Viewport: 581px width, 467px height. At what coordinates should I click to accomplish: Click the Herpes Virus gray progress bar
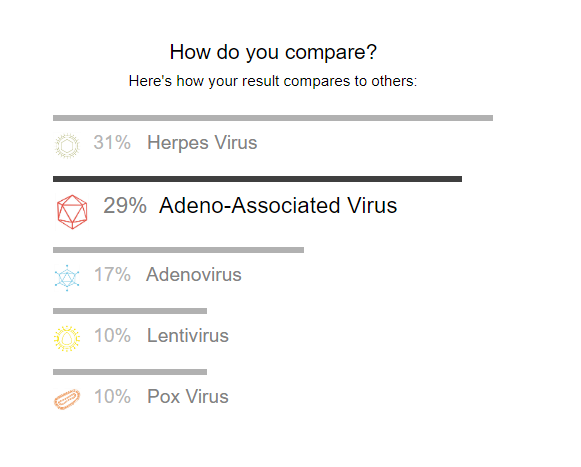(273, 118)
